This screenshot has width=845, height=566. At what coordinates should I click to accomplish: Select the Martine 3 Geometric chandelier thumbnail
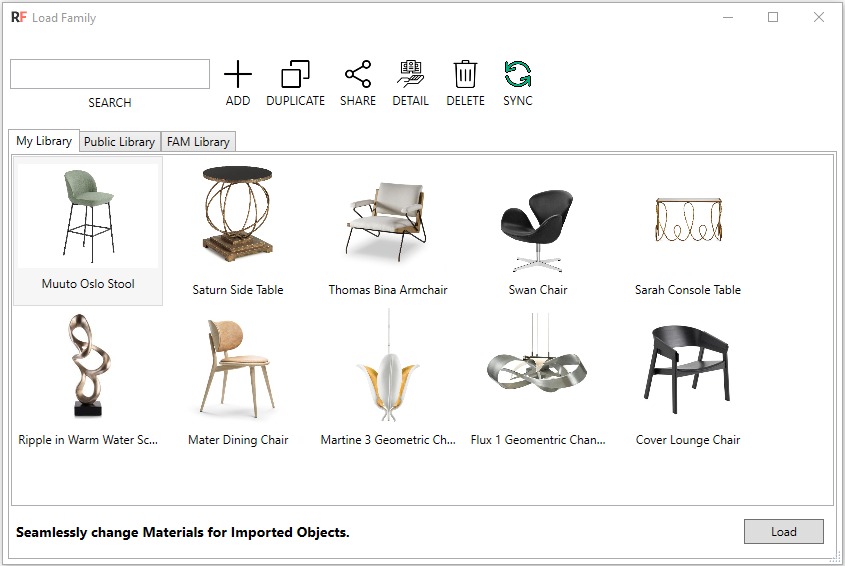(388, 367)
